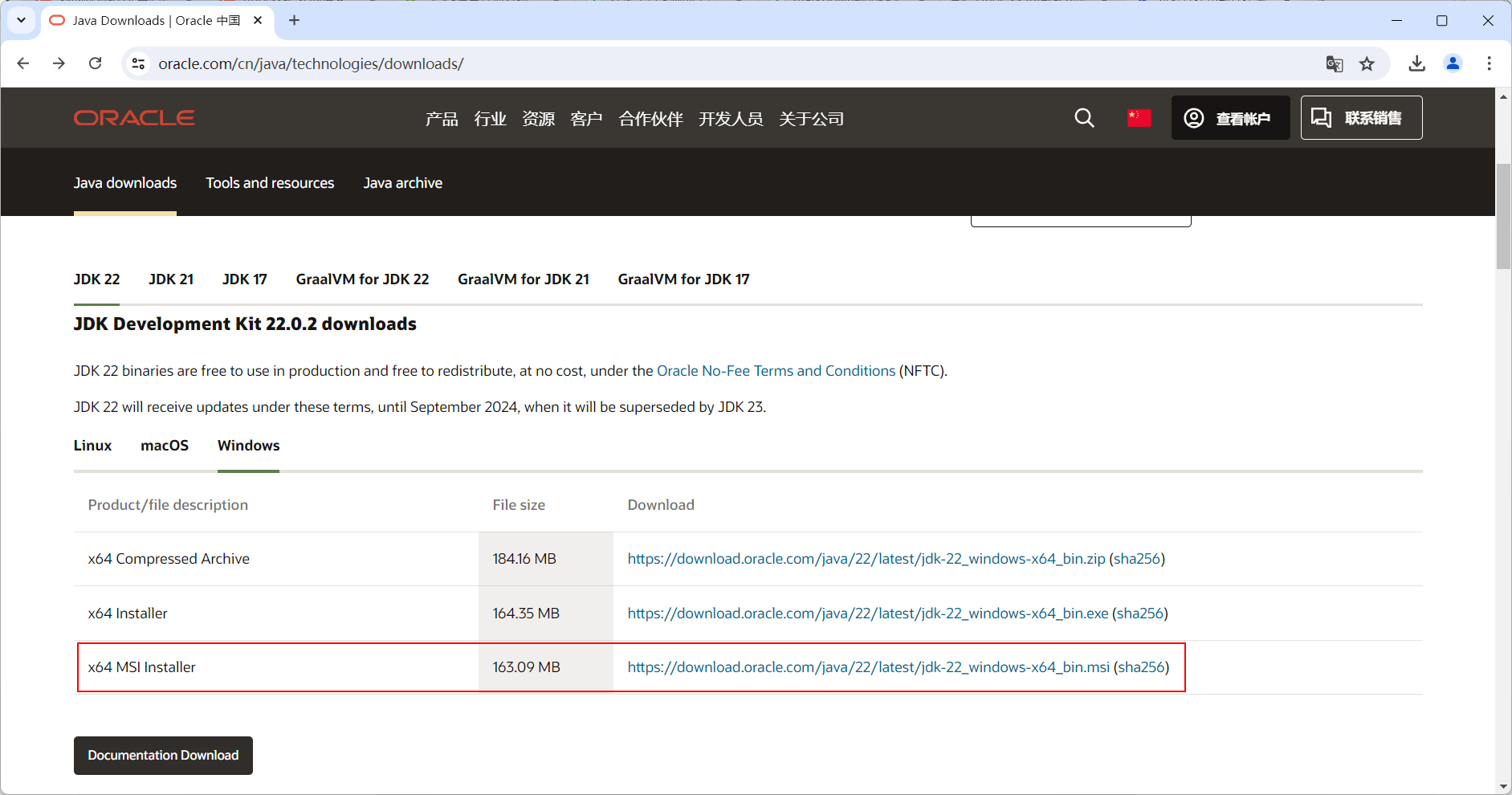Viewport: 1512px width, 795px height.
Task: Click the page vertical scrollbar thumb
Action: 1503,216
